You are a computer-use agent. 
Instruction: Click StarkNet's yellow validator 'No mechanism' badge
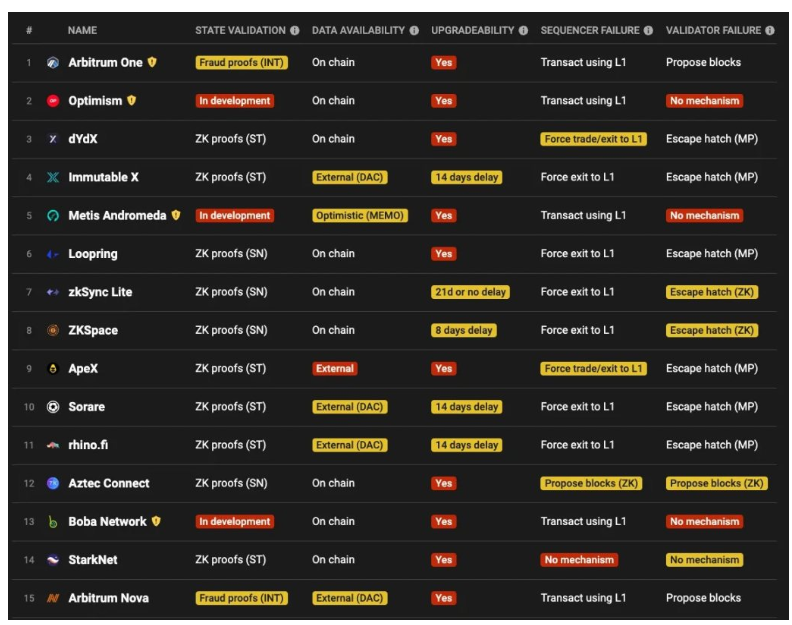pyautogui.click(x=704, y=560)
